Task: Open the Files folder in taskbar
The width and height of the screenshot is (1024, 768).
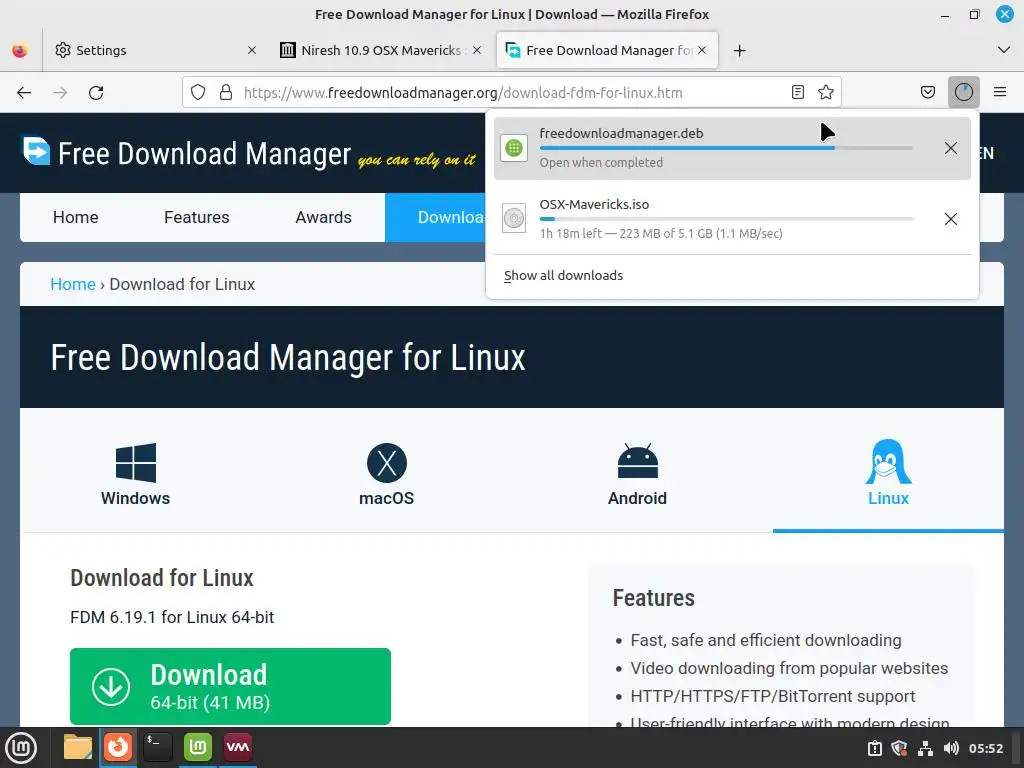Action: click(x=78, y=748)
